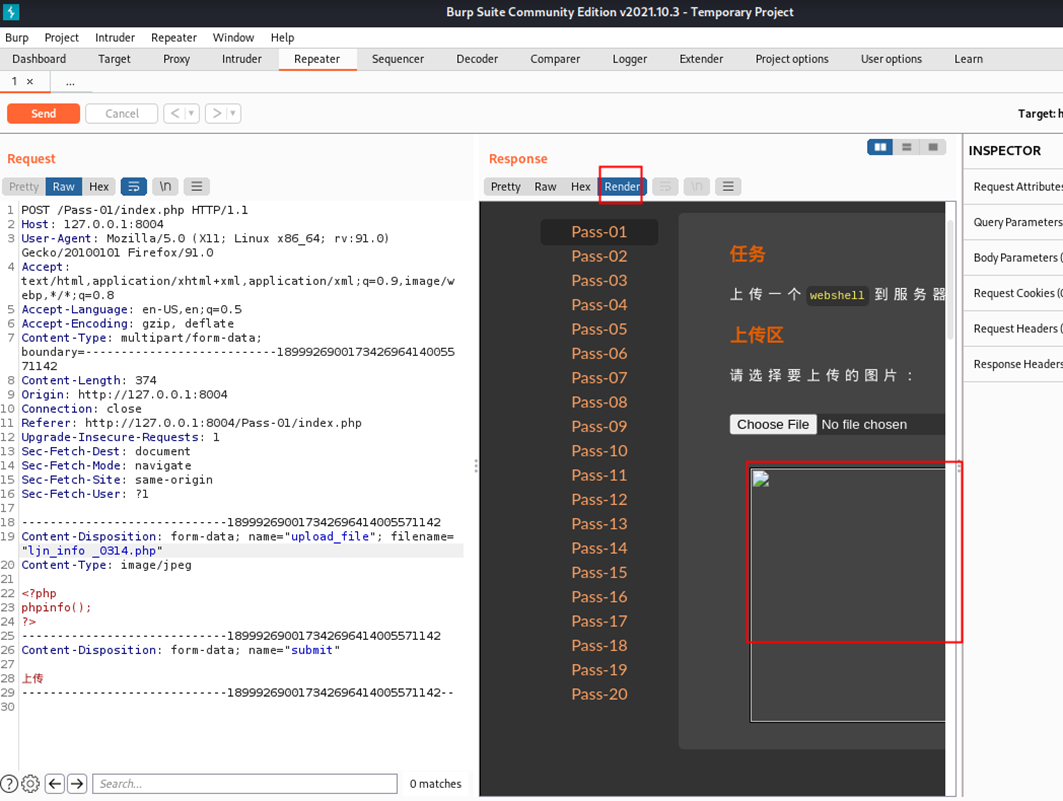
Task: Select top-bottom layout view icon
Action: point(906,147)
